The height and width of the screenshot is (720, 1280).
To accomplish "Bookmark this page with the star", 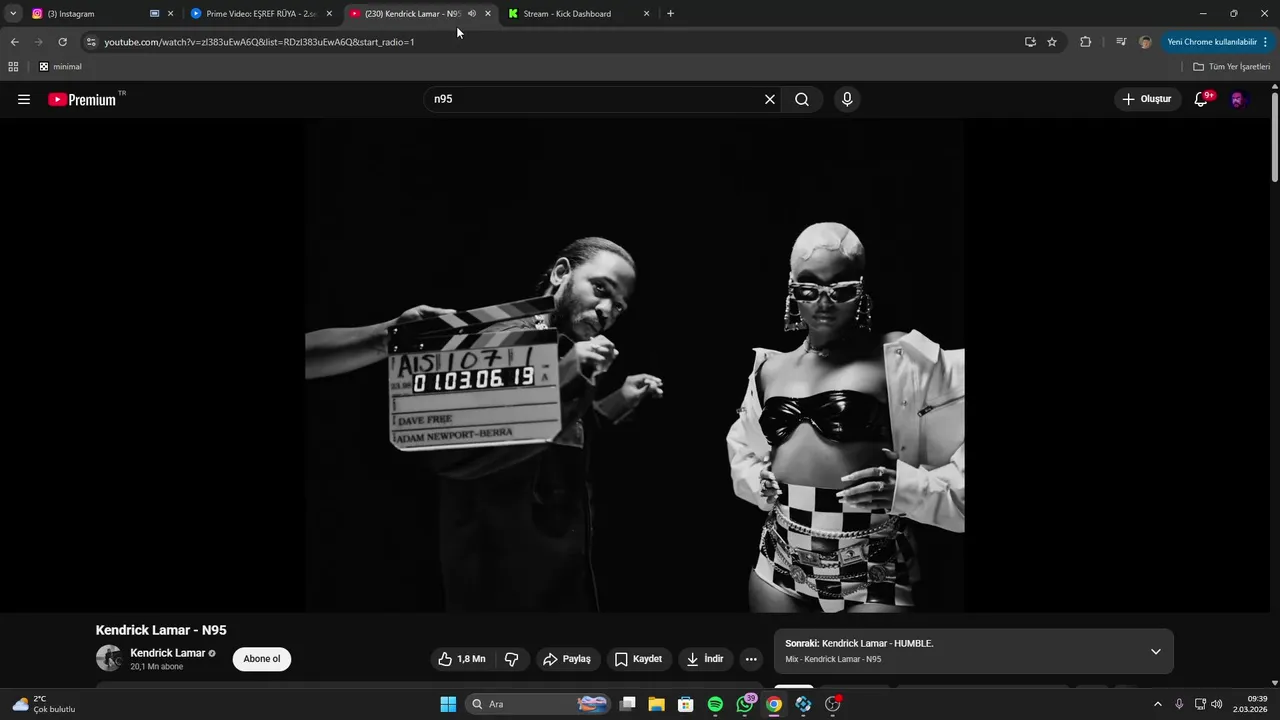I will point(1052,42).
